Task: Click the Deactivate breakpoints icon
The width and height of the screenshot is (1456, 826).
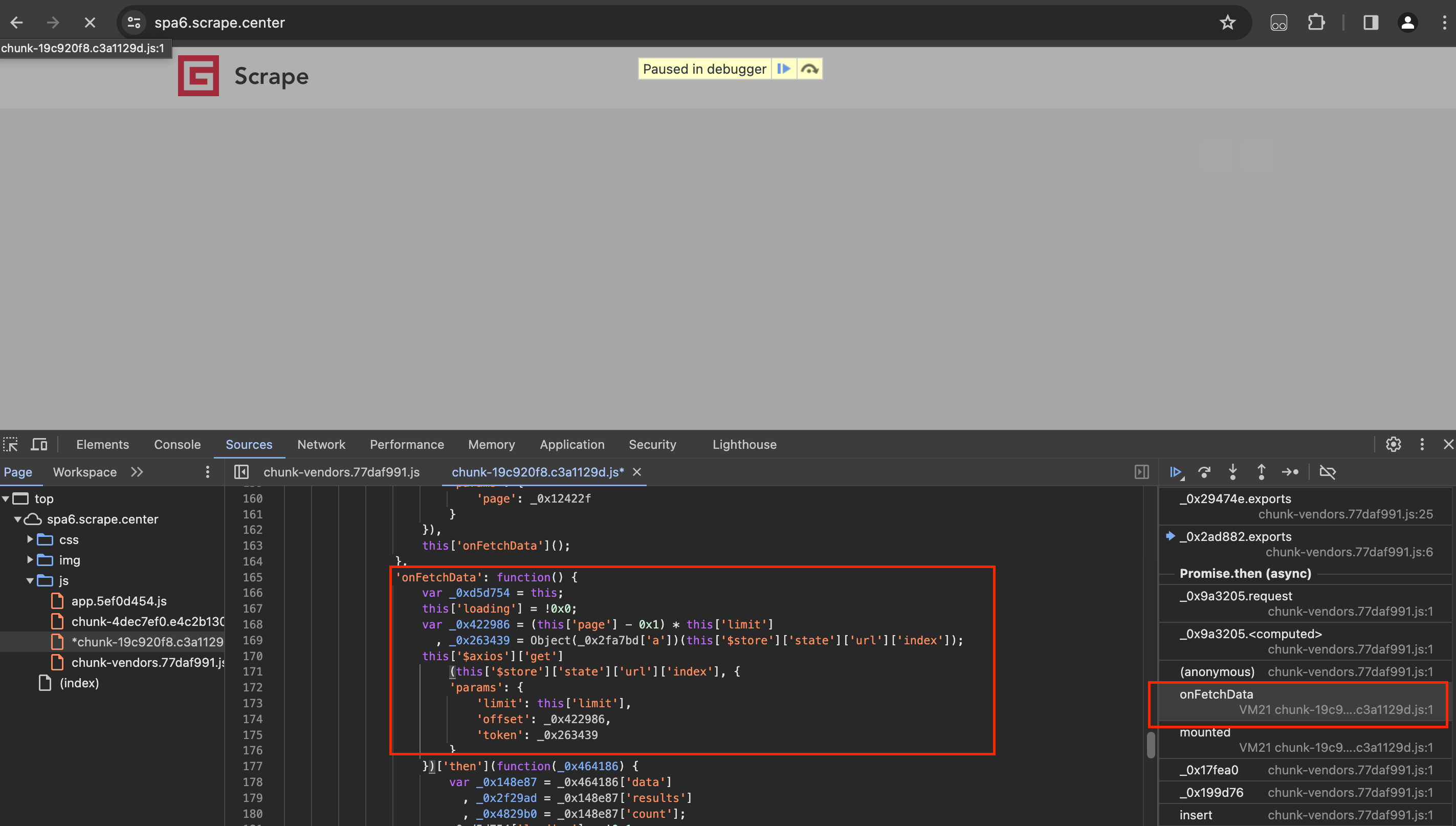Action: point(1327,471)
